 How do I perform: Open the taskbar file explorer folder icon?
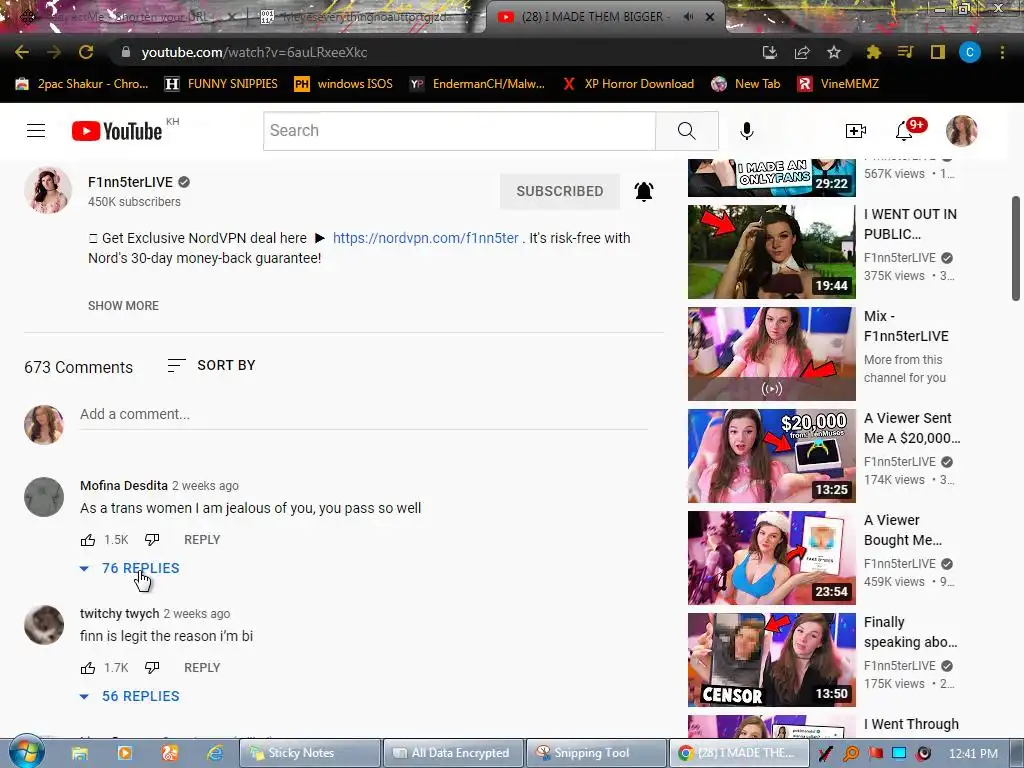pos(80,753)
